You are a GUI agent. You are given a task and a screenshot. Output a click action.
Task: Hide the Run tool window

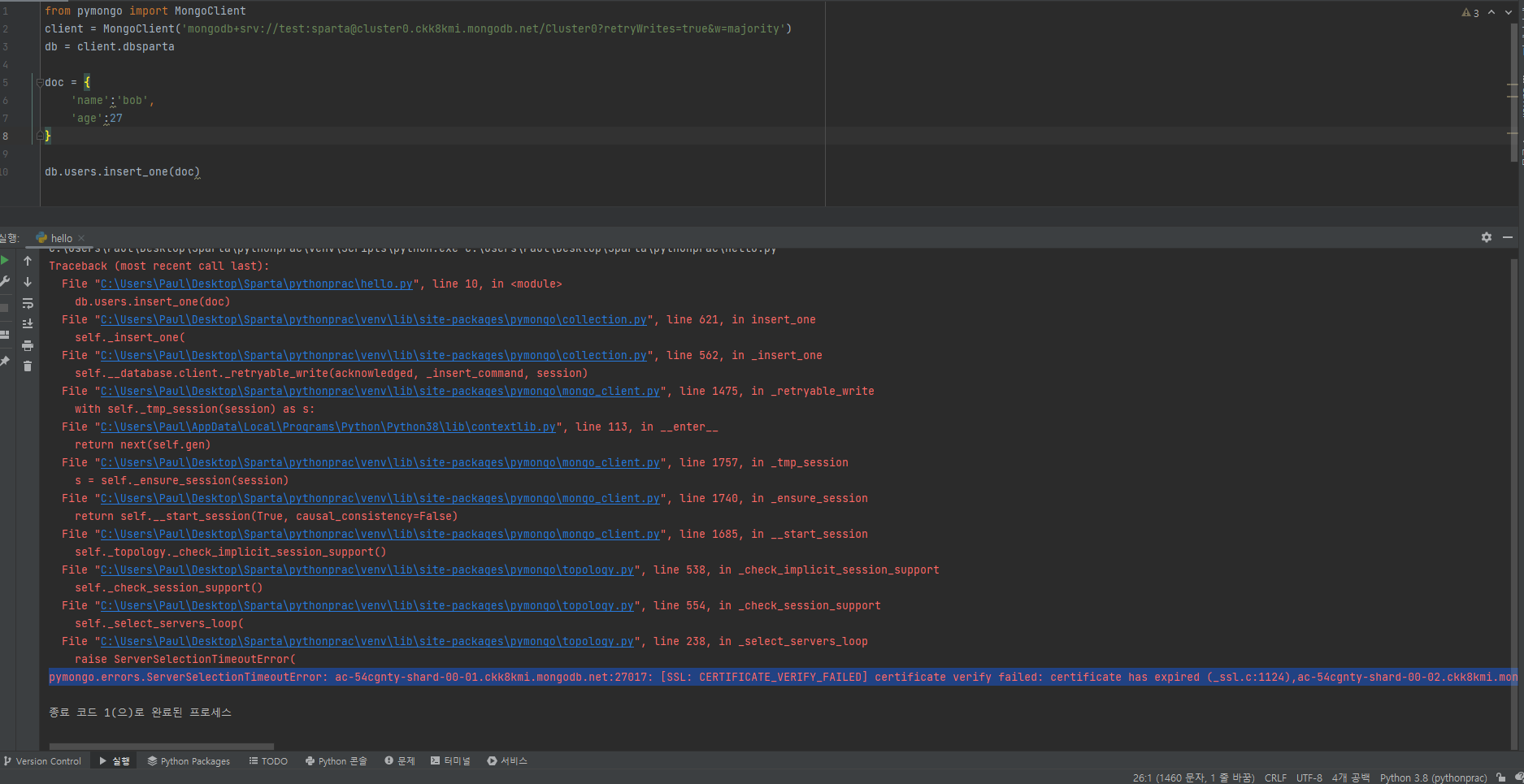coord(1508,237)
